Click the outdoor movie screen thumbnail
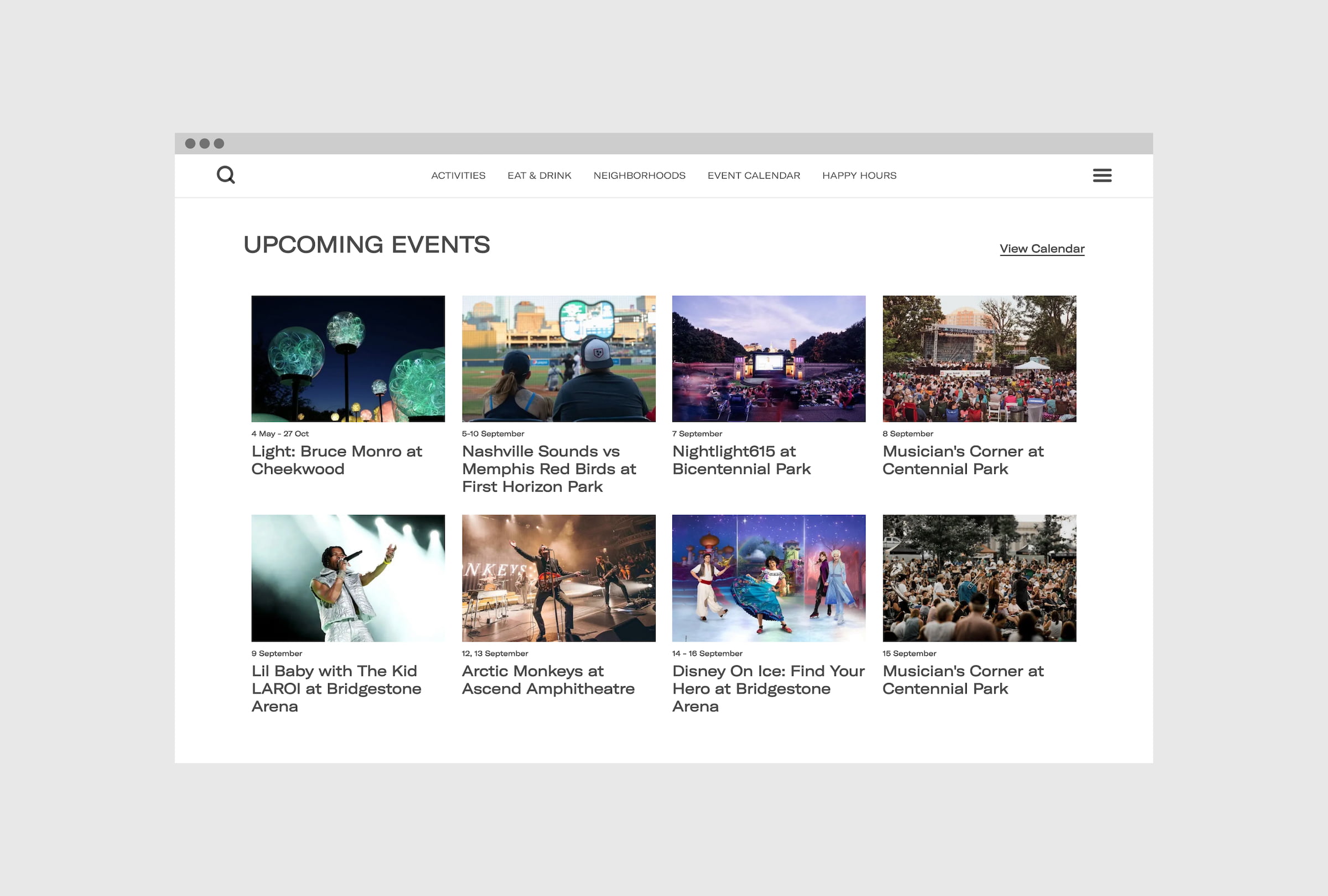1328x896 pixels. click(x=768, y=358)
